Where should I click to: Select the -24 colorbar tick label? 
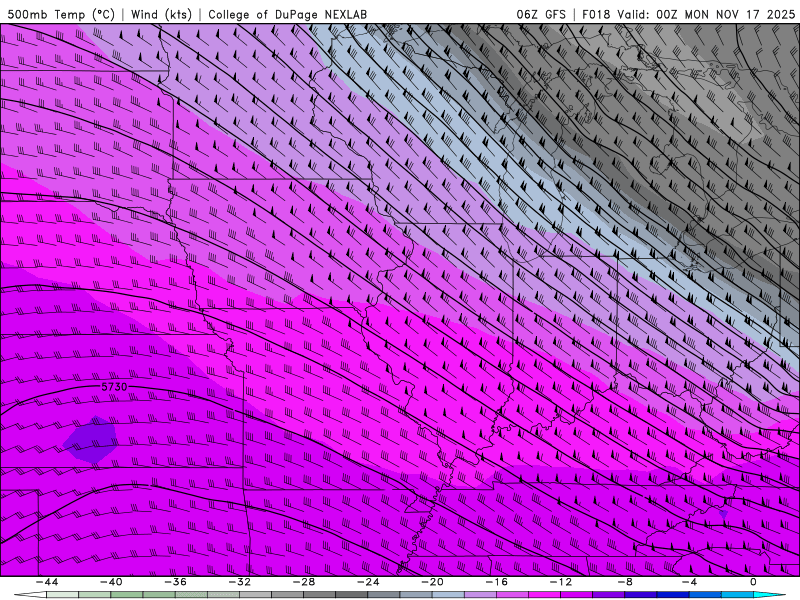pos(368,582)
